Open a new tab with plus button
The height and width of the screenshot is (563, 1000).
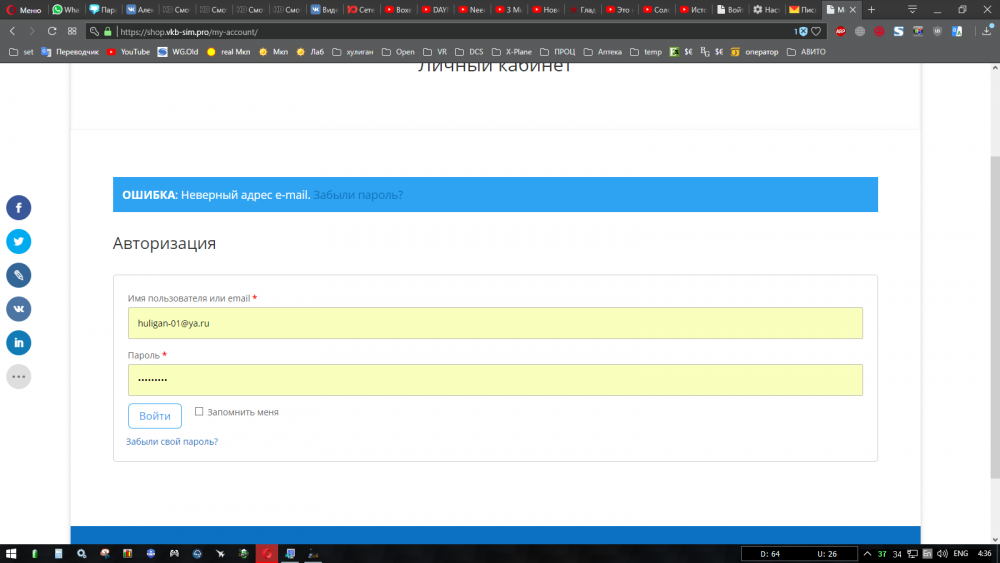coord(871,9)
